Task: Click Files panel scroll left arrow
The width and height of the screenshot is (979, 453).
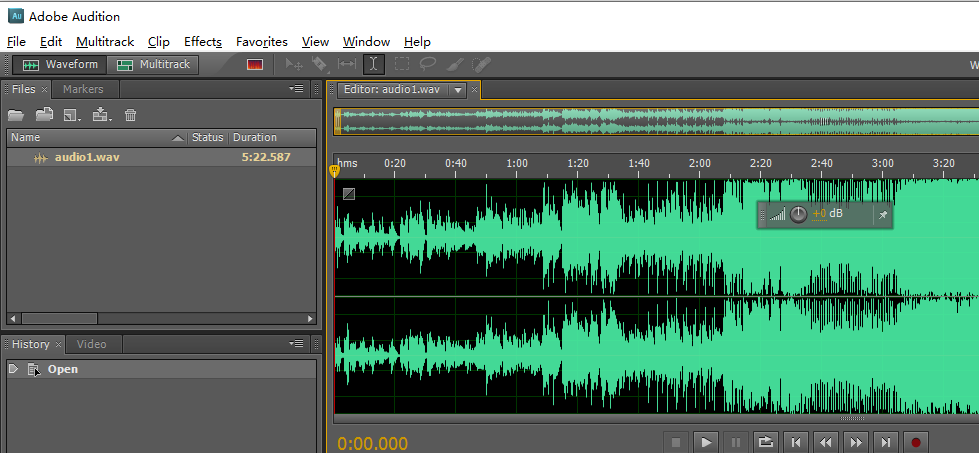Action: (x=12, y=318)
